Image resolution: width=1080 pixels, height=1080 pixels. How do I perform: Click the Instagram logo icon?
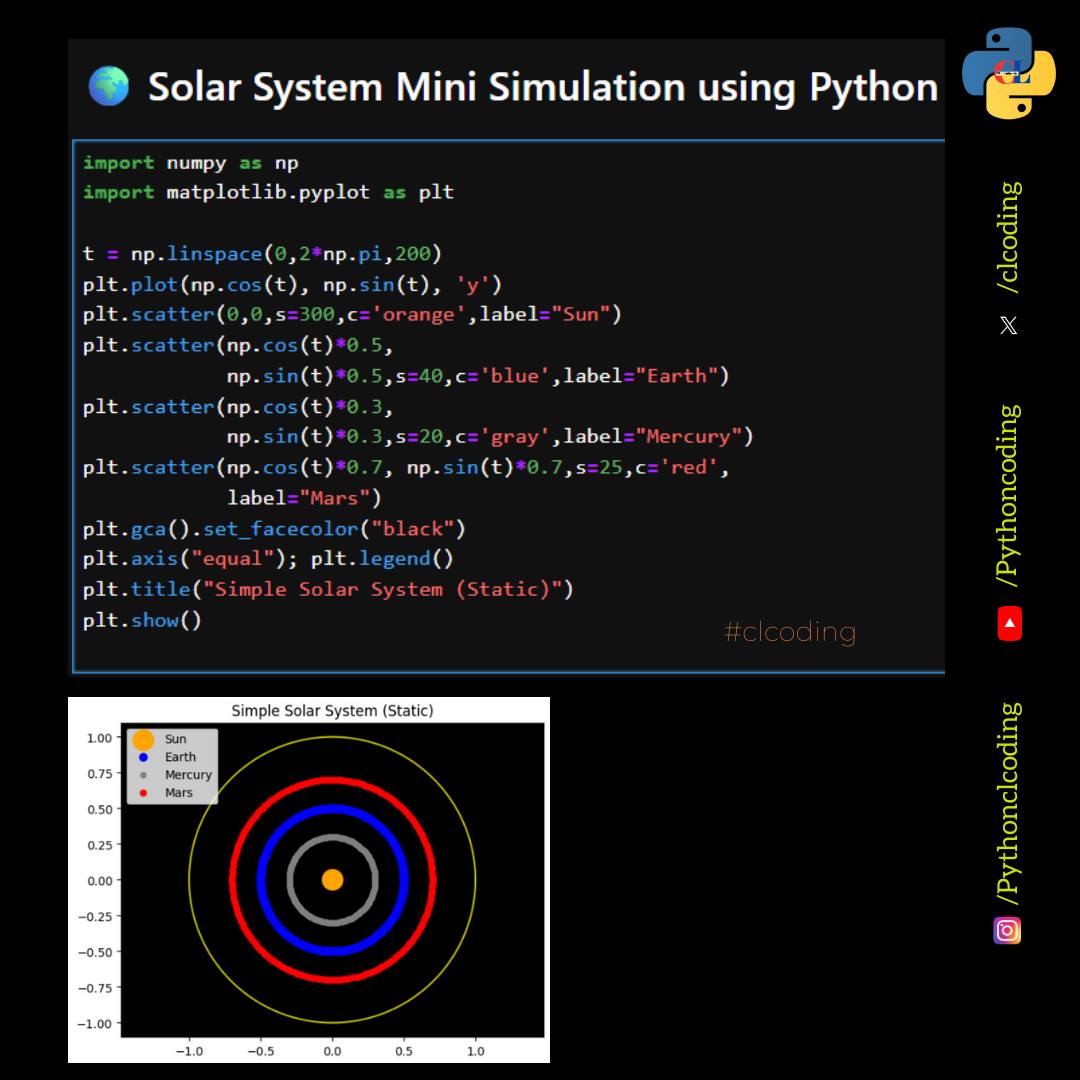tap(1007, 931)
